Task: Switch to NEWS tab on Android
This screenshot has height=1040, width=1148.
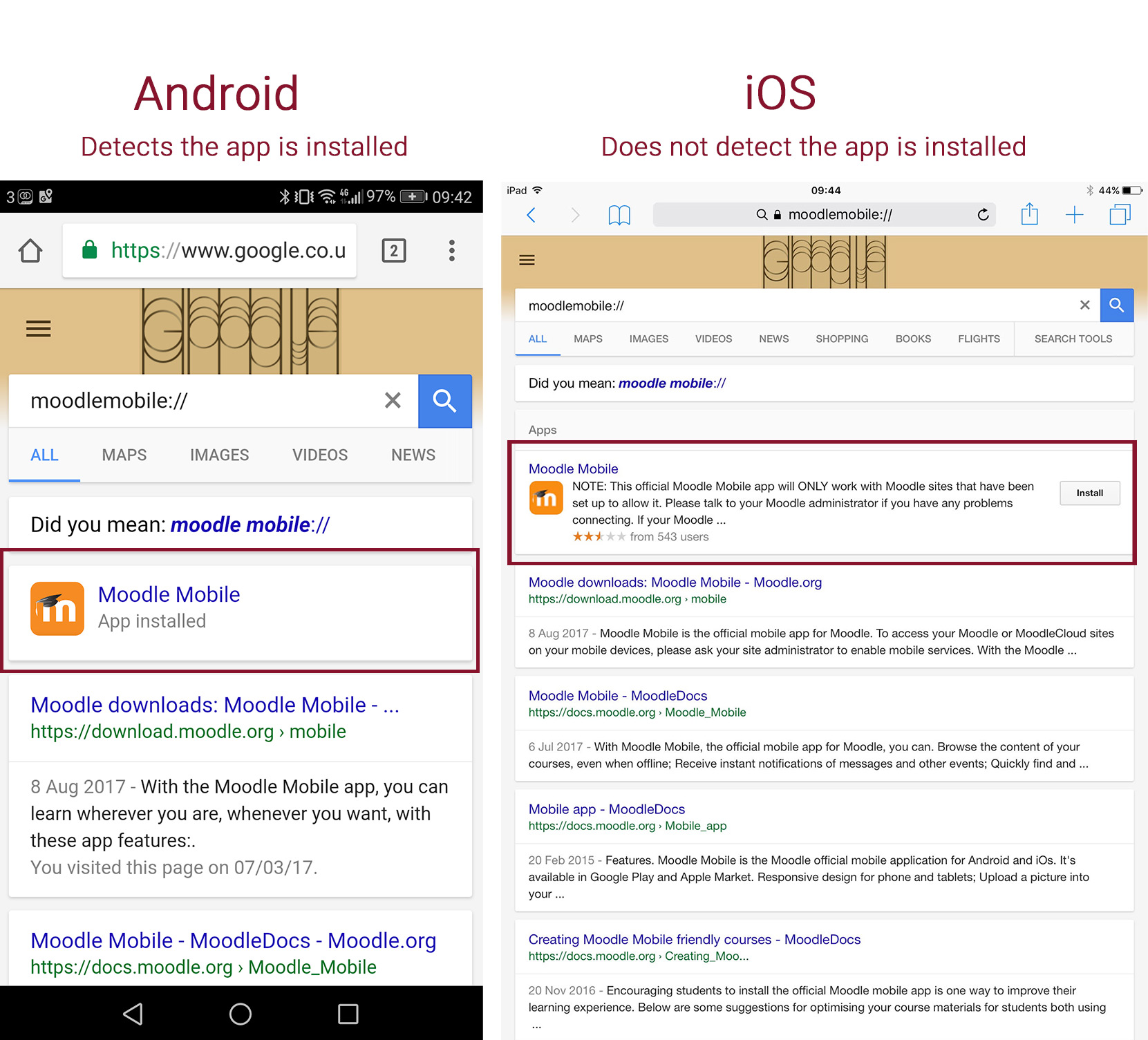Action: (x=413, y=455)
